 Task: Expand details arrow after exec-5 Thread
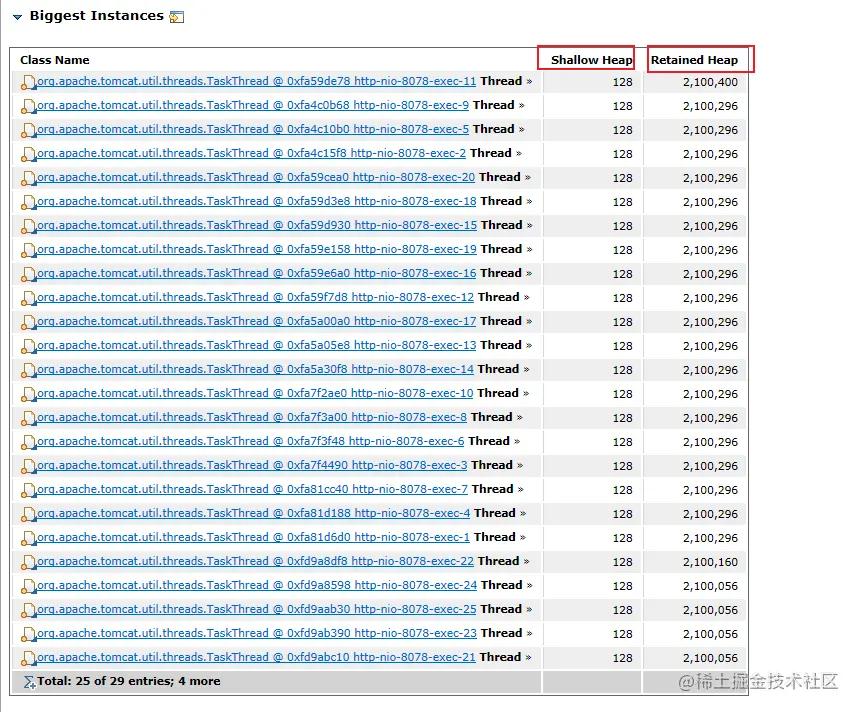(522, 130)
